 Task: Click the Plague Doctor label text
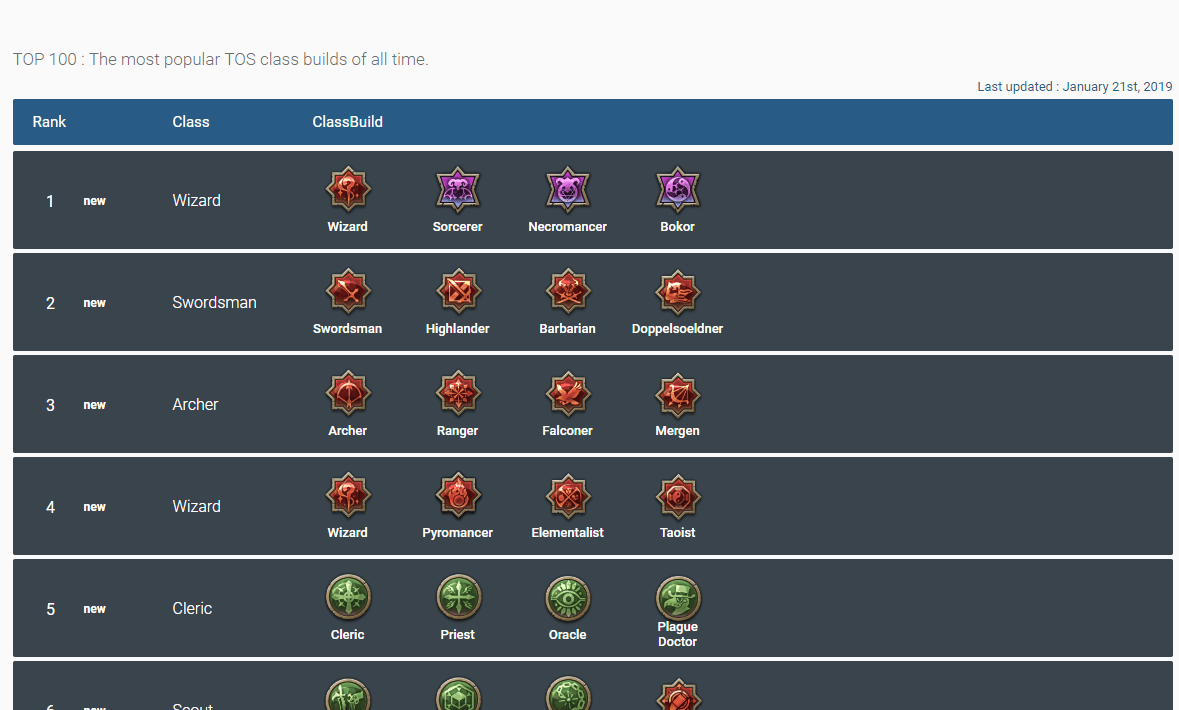(677, 634)
